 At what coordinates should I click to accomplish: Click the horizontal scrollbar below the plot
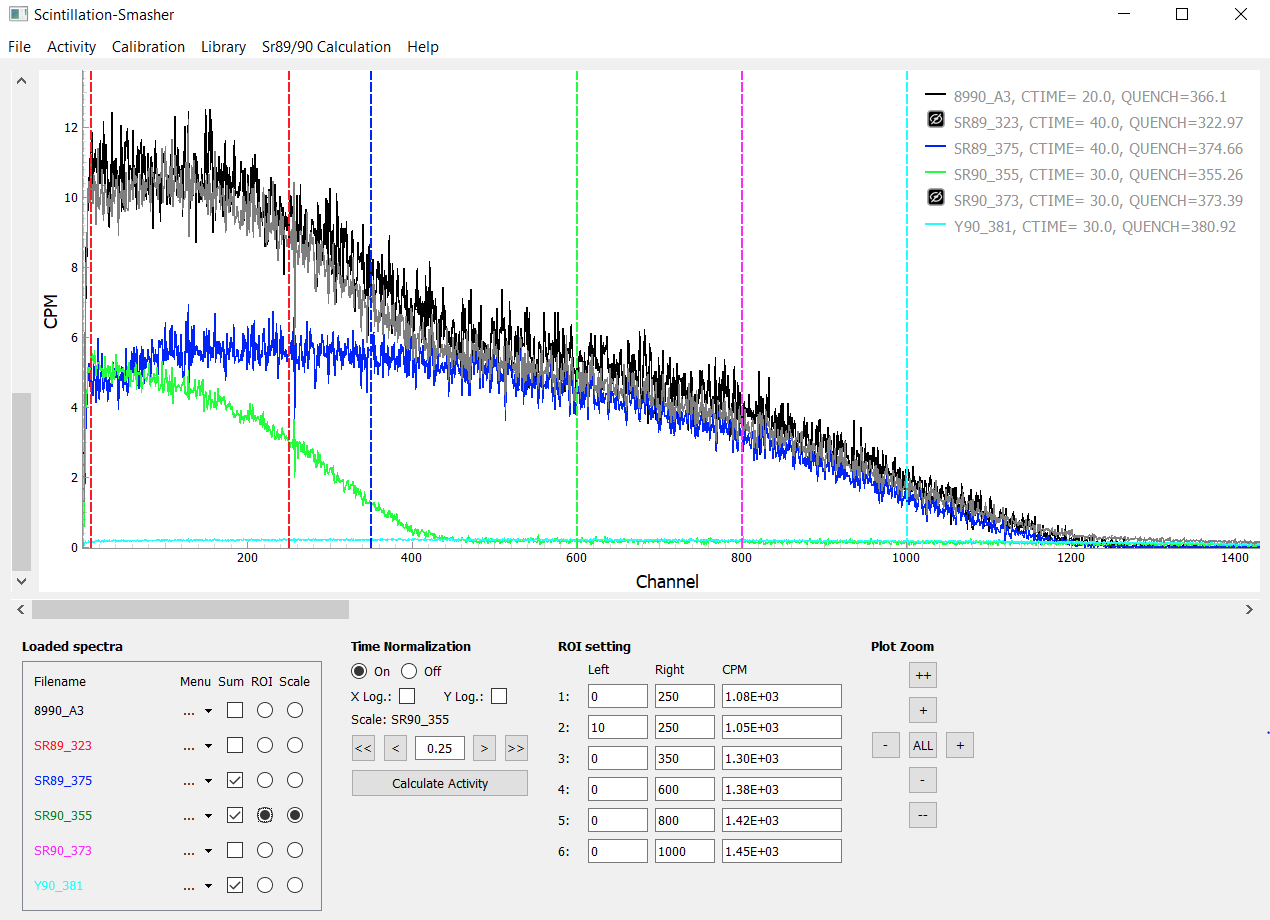190,608
